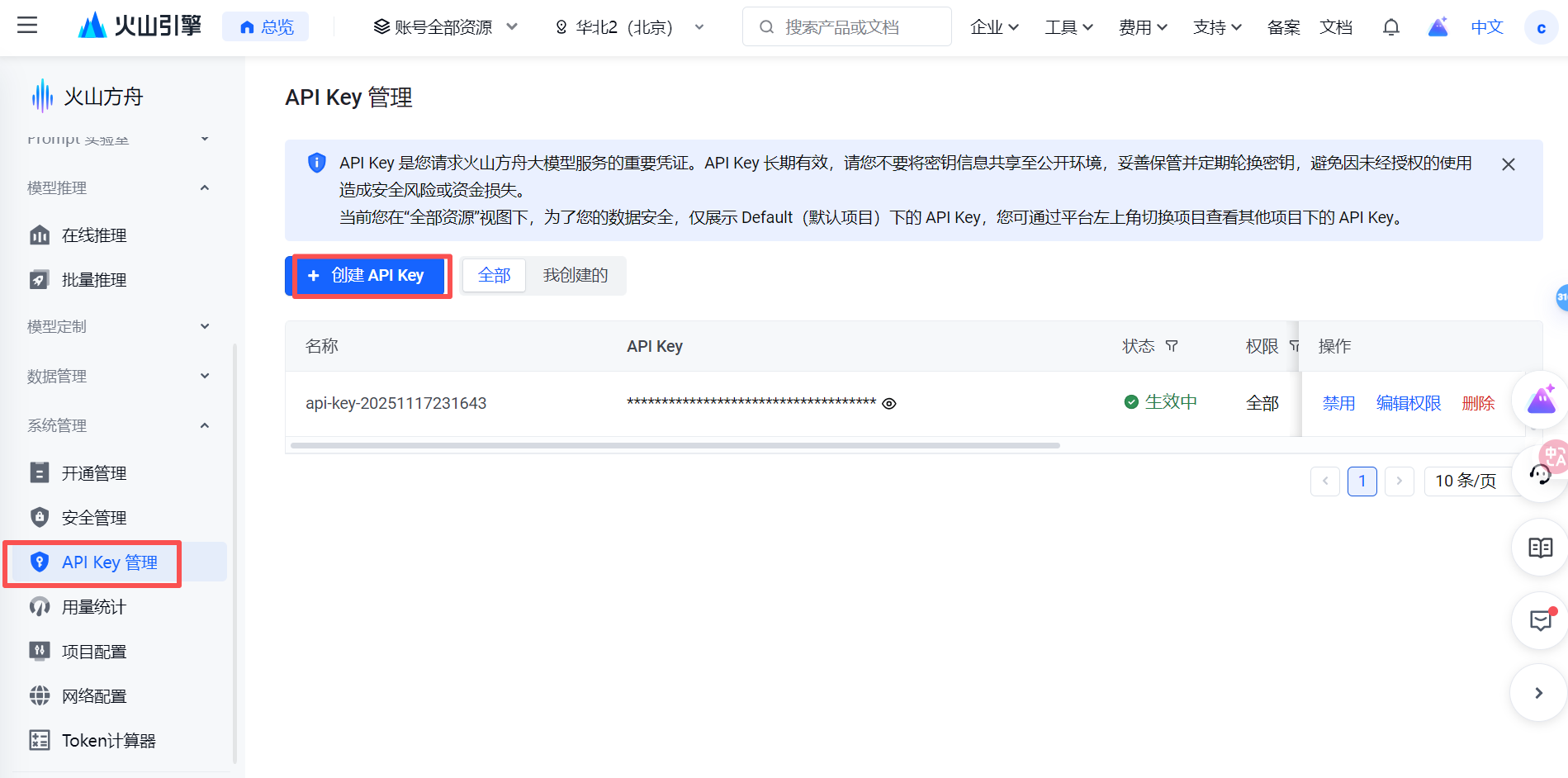Open the feedback message floating button
This screenshot has height=778, width=1568.
[x=1541, y=620]
